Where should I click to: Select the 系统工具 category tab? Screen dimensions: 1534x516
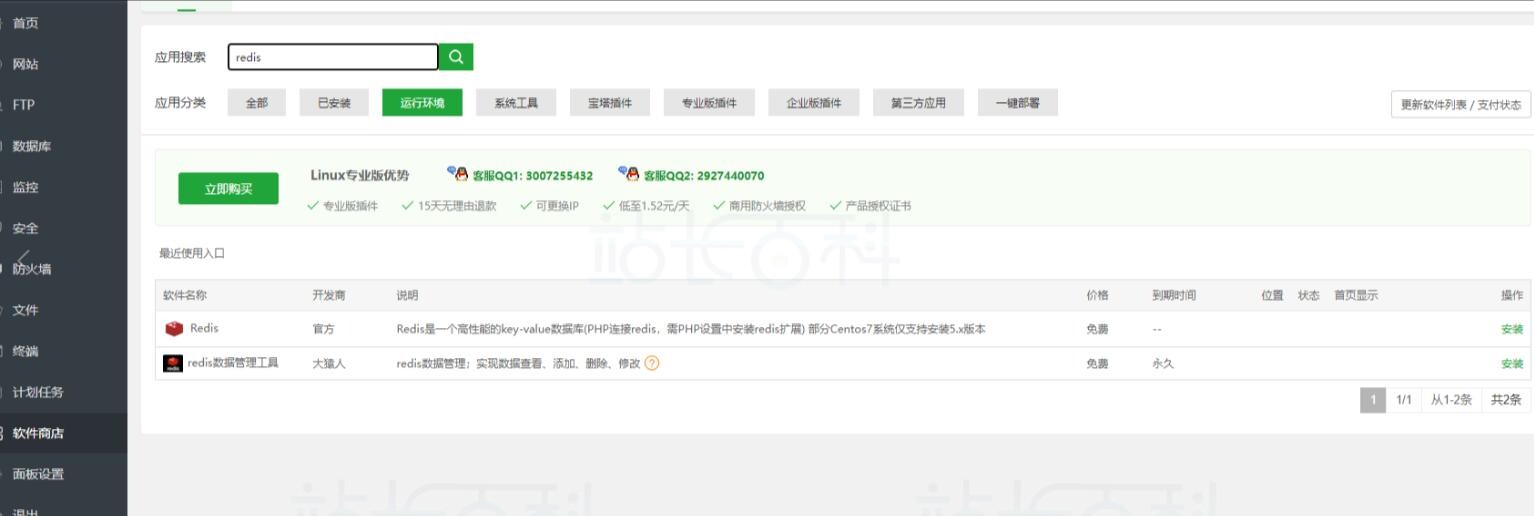coord(516,103)
